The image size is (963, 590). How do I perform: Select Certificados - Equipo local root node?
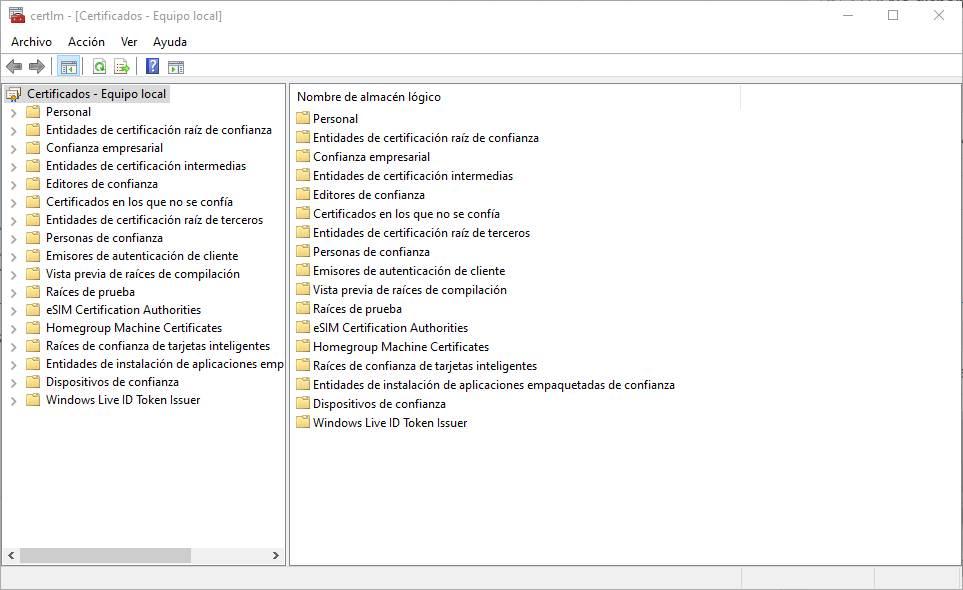(x=96, y=94)
